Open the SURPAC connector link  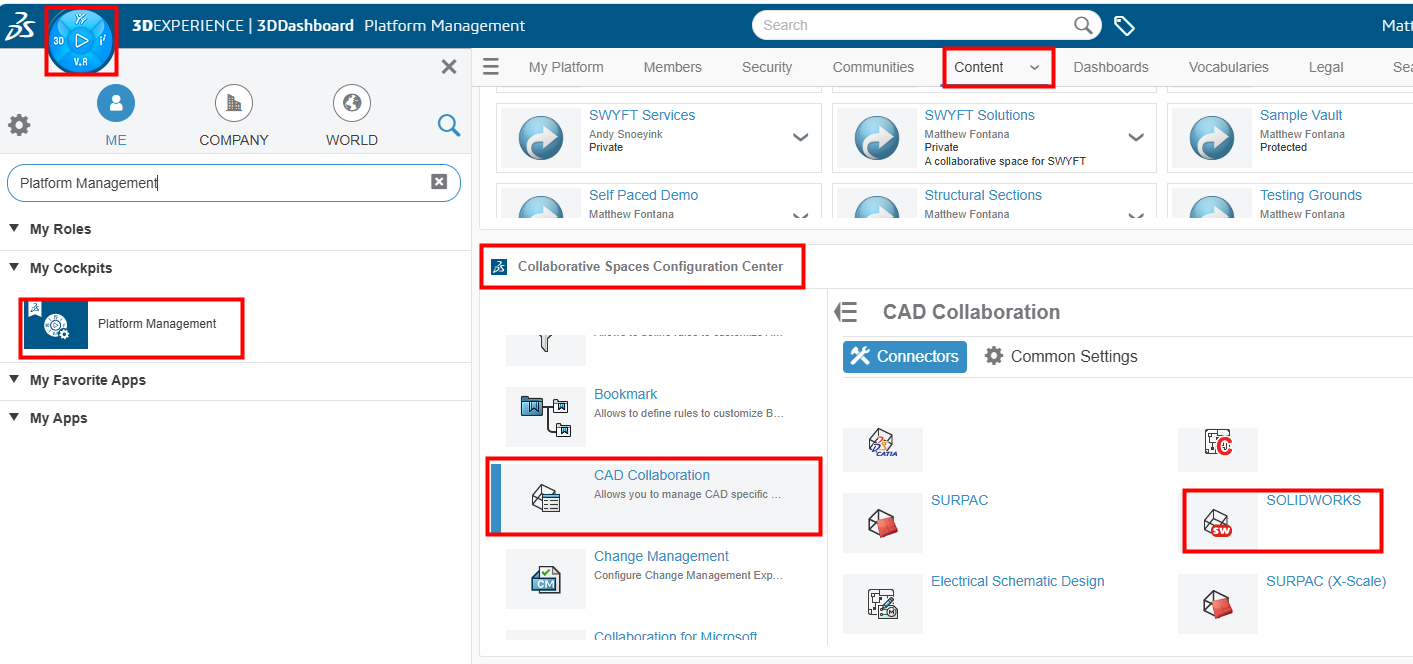coord(959,500)
